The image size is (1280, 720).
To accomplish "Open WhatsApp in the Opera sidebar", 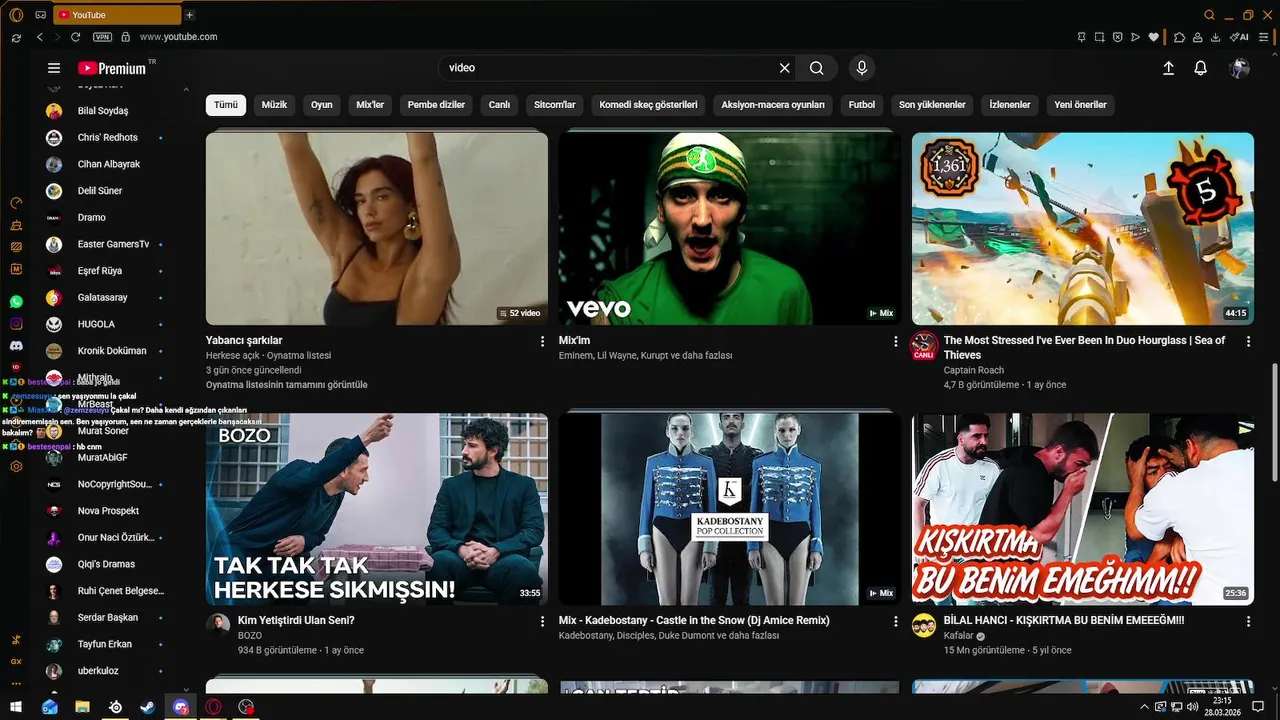I will click(16, 301).
